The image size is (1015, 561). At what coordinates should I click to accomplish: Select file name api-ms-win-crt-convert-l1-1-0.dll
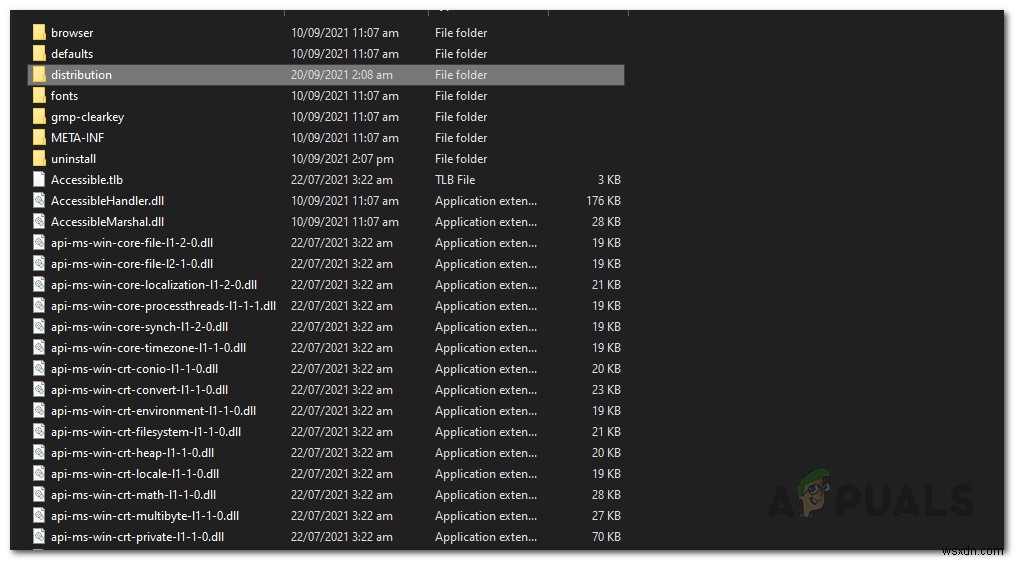(139, 390)
